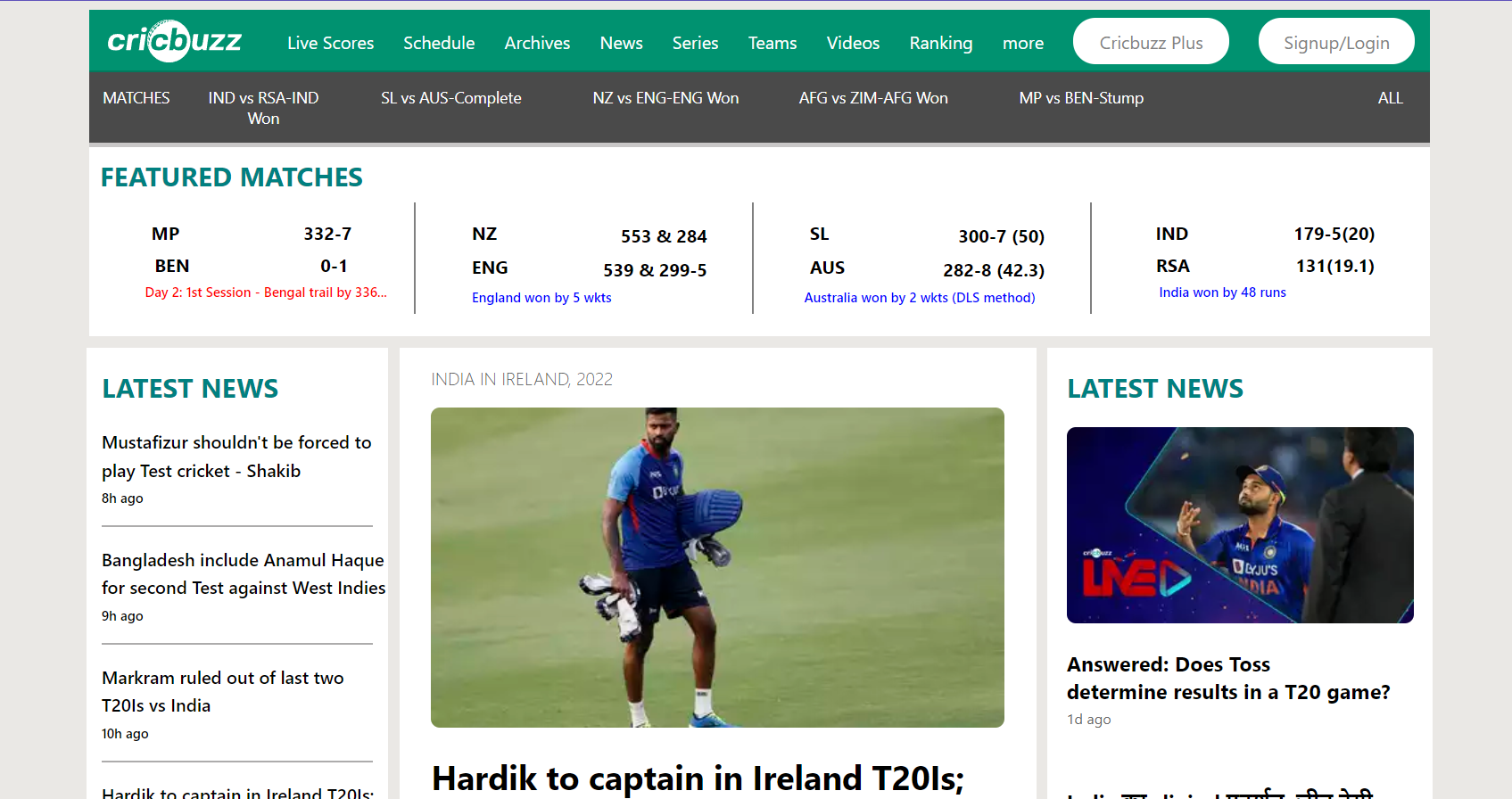
Task: Select the Ranking menu item
Action: (940, 43)
